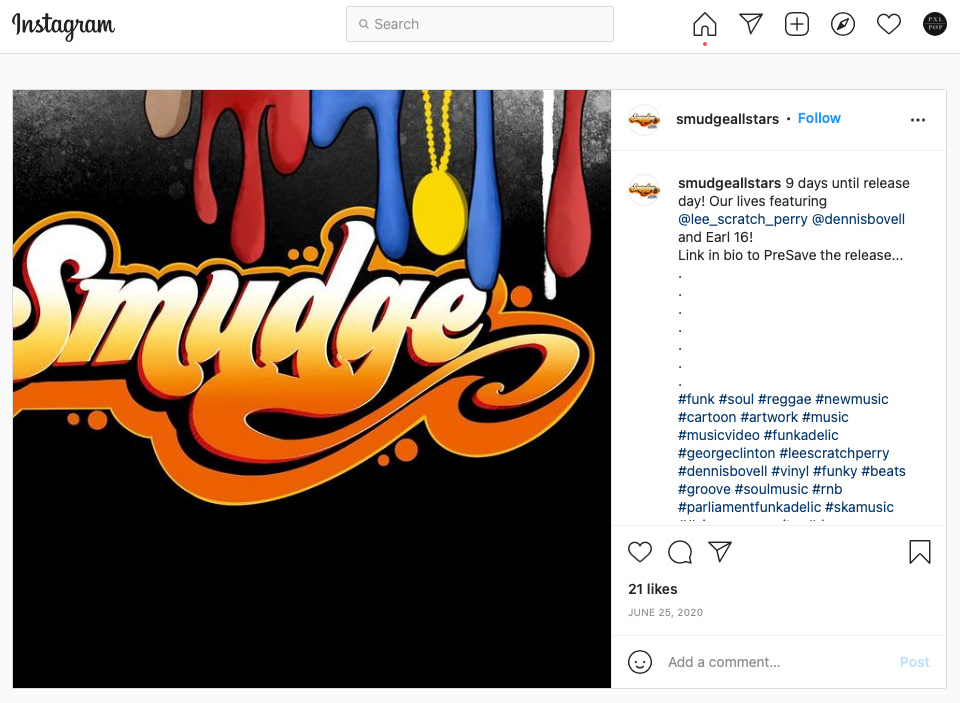Image resolution: width=960 pixels, height=703 pixels.
Task: Click the Instagram logo
Action: [63, 26]
